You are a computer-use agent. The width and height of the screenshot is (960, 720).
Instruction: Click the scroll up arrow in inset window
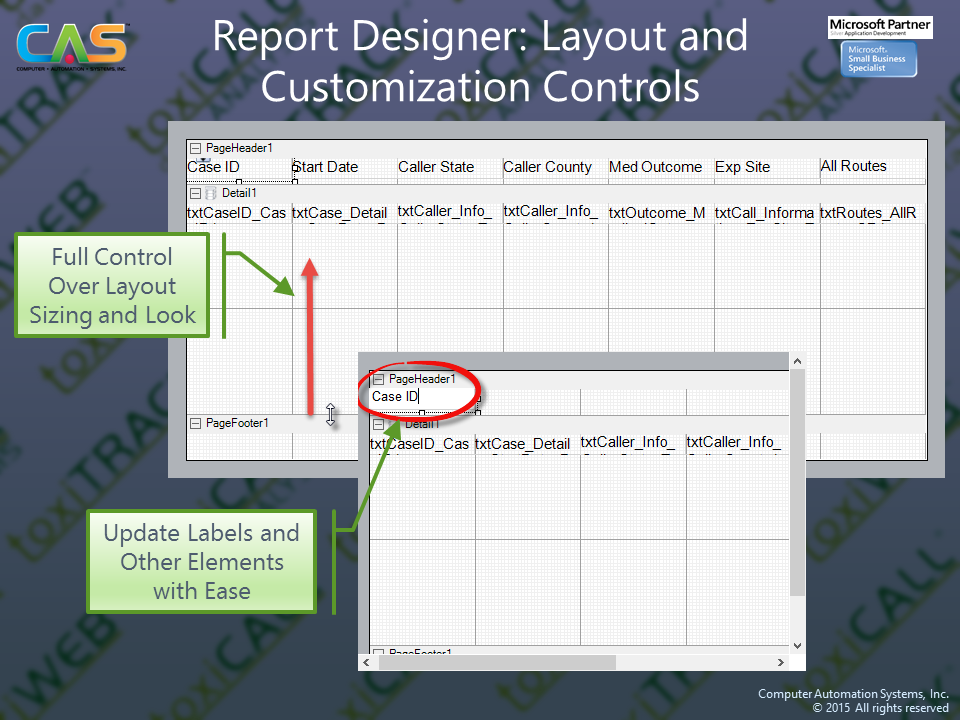(x=797, y=361)
